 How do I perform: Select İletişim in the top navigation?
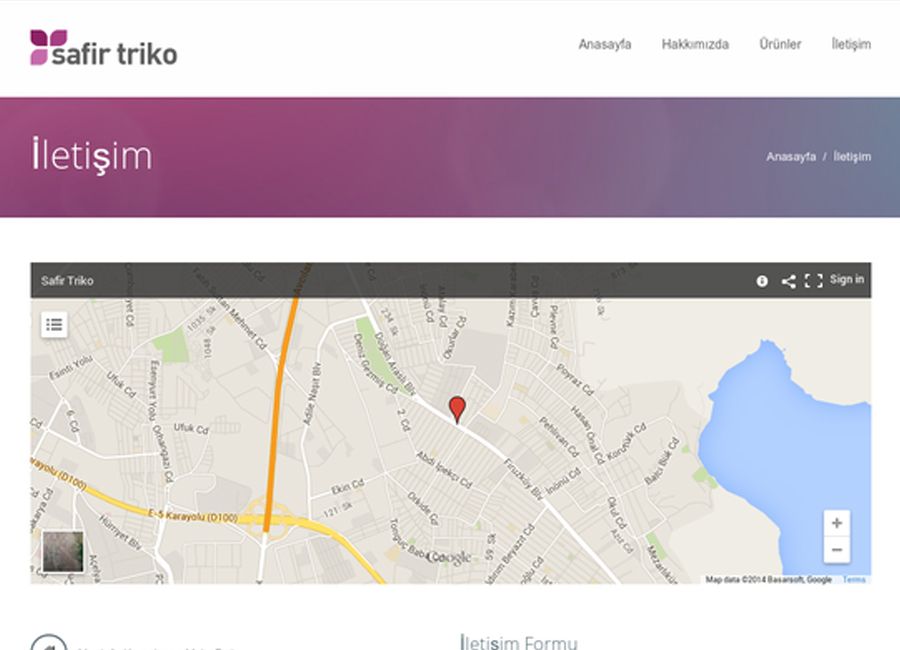(851, 44)
